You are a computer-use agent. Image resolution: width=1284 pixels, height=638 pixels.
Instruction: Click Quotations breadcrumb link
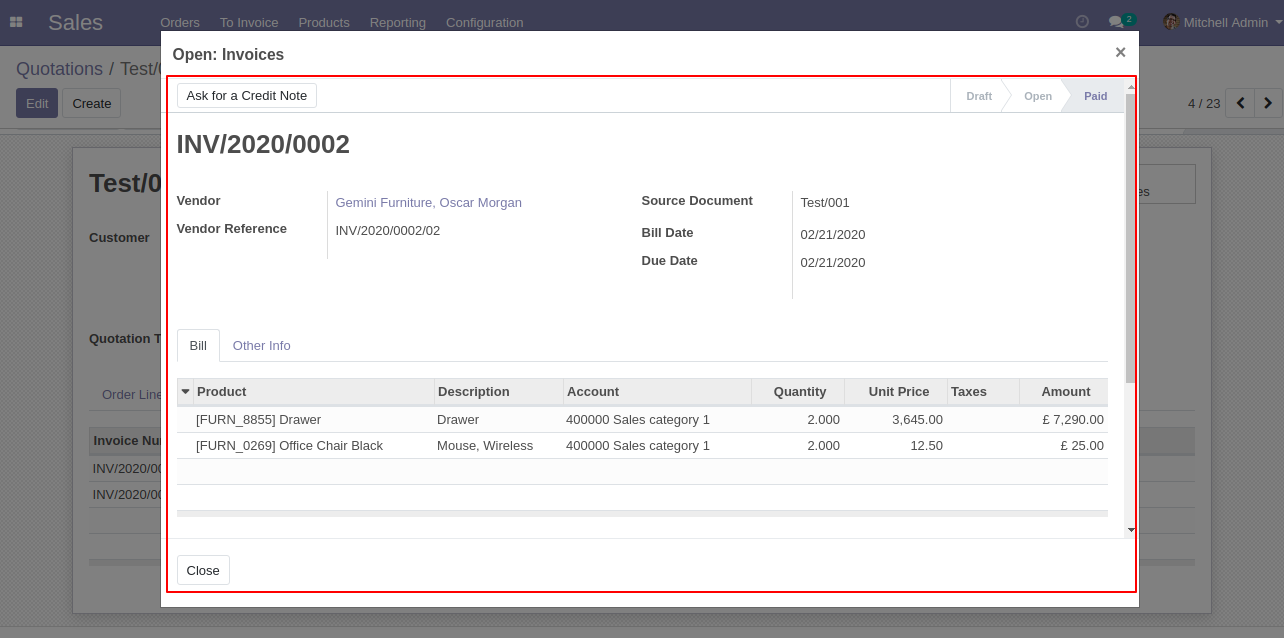(59, 69)
